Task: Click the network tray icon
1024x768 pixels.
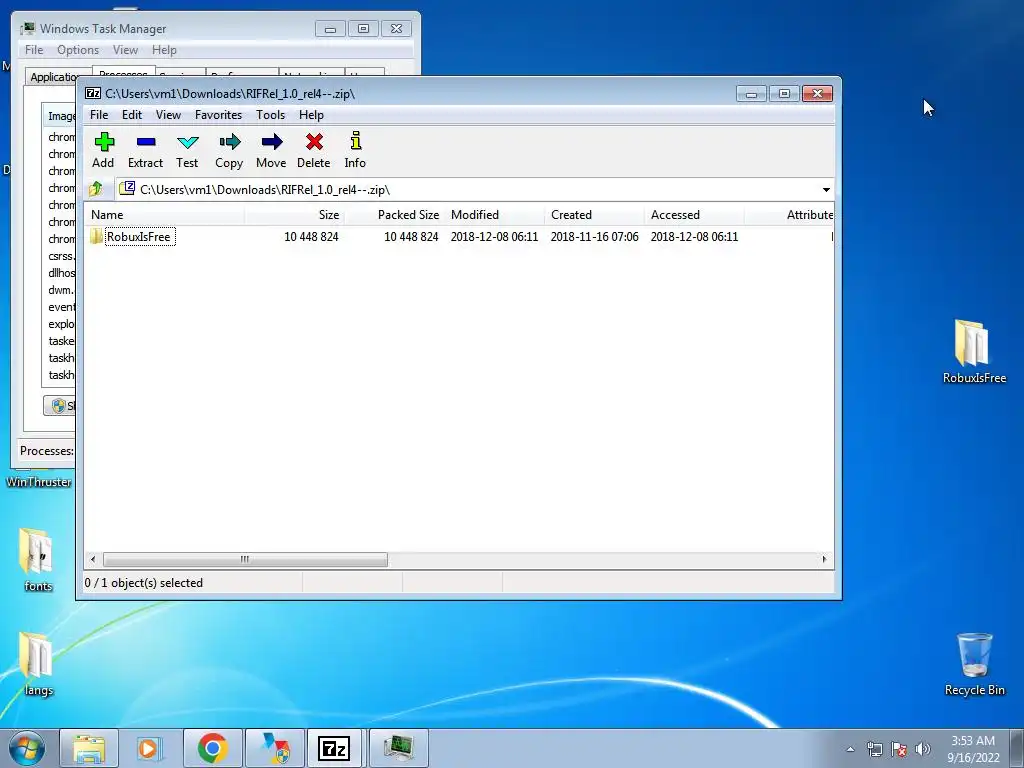Action: (x=874, y=749)
